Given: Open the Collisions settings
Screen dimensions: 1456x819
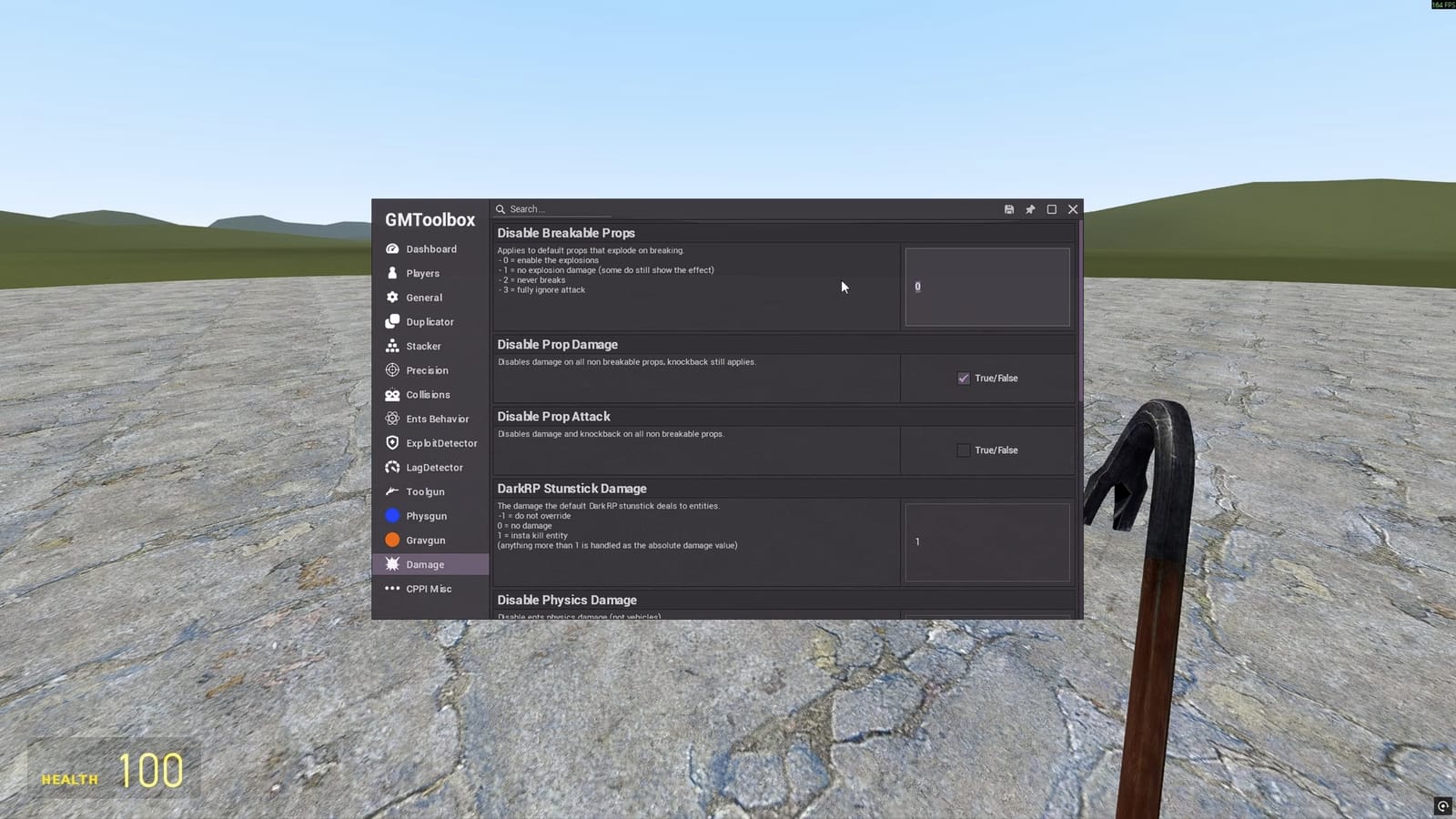Looking at the screenshot, I should [x=430, y=395].
